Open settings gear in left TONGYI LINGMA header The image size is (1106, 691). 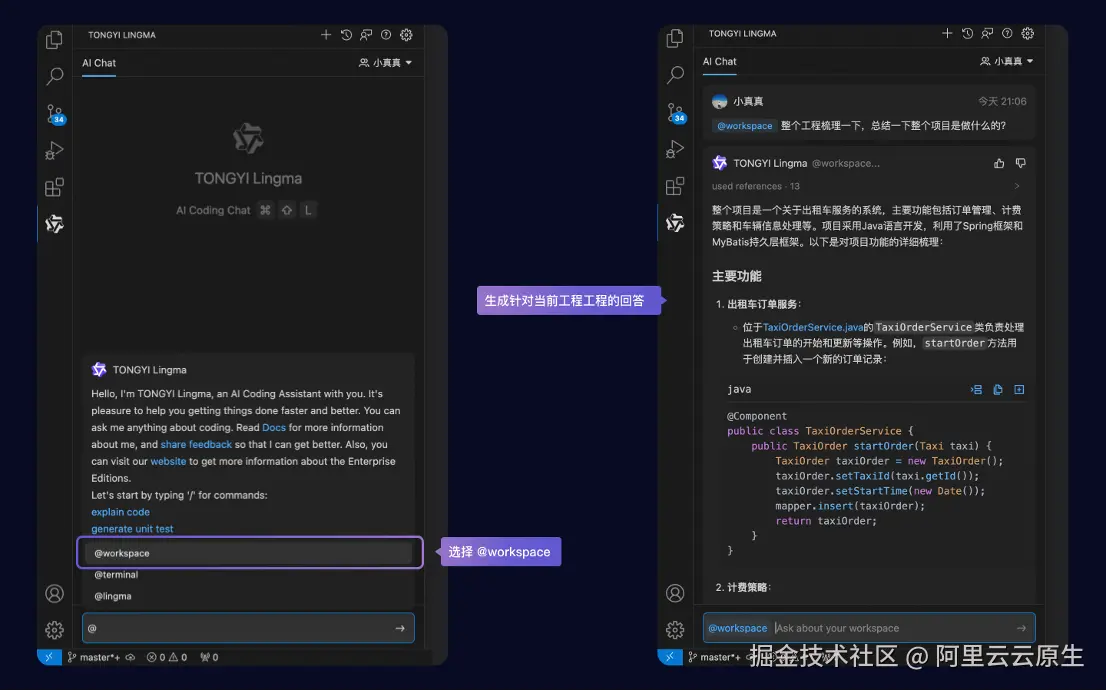pos(406,35)
